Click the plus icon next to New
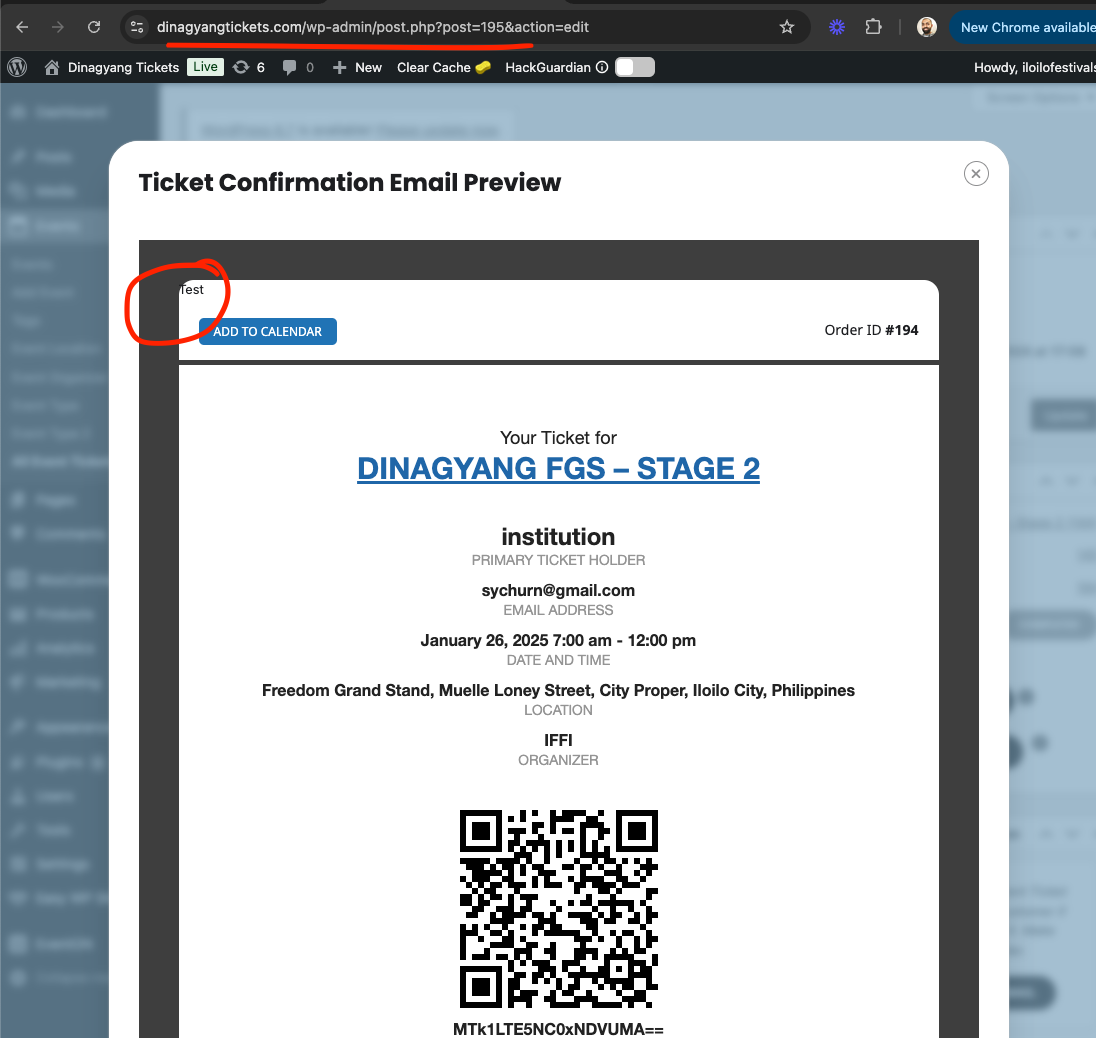This screenshot has height=1038, width=1096. (x=340, y=67)
